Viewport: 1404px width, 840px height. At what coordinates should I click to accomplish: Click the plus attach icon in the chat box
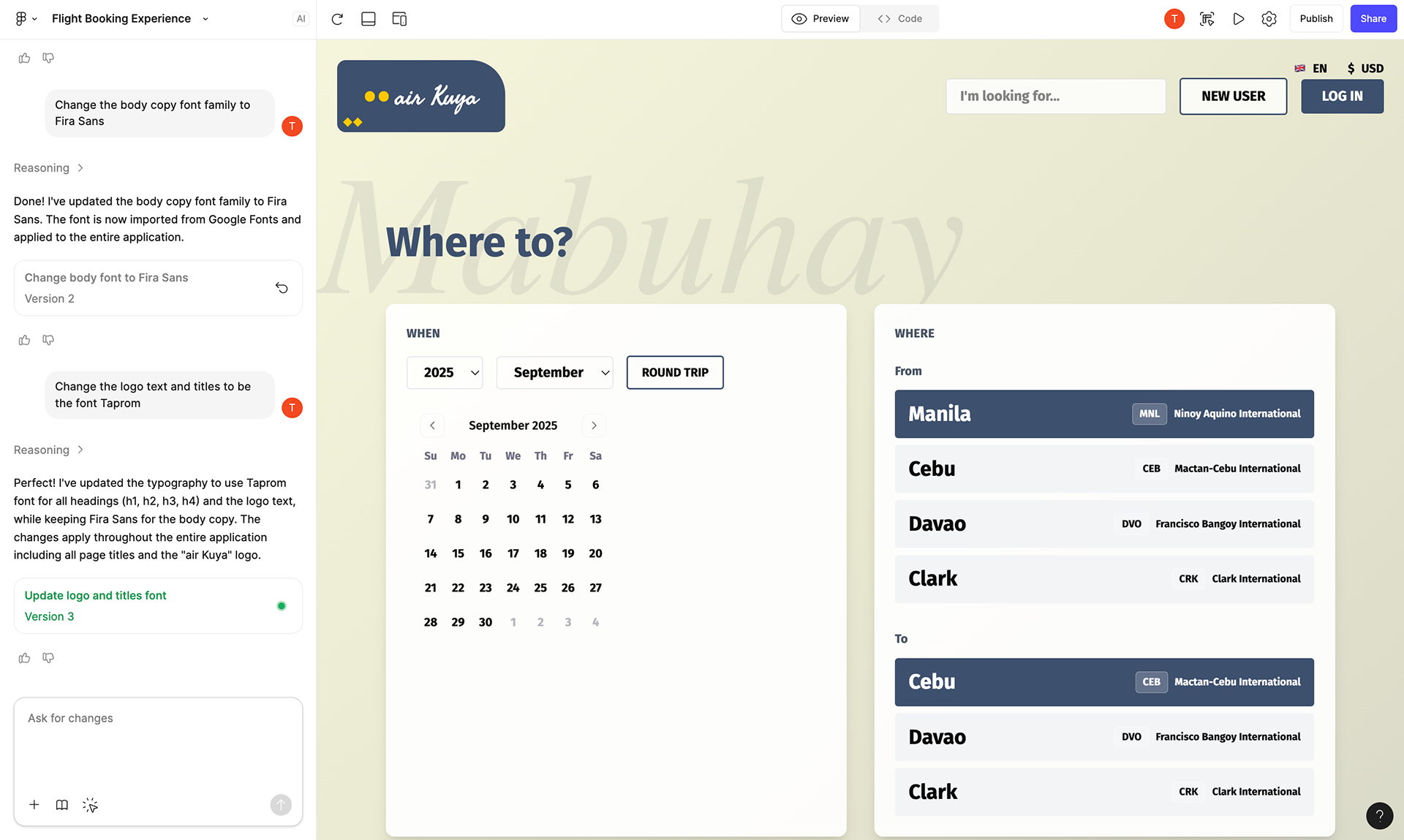34,805
